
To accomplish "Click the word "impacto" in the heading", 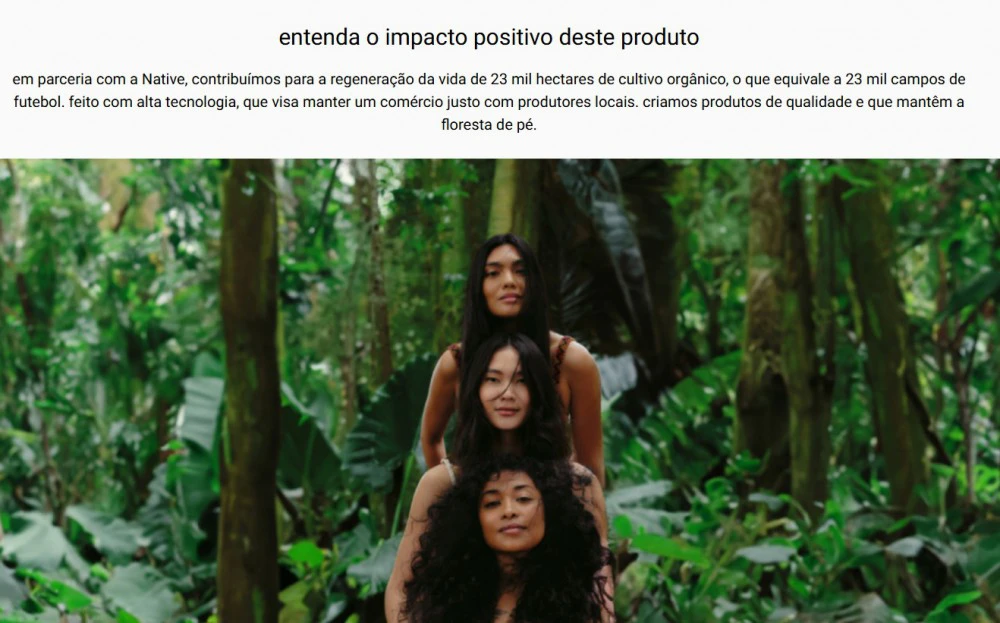I will click(425, 38).
